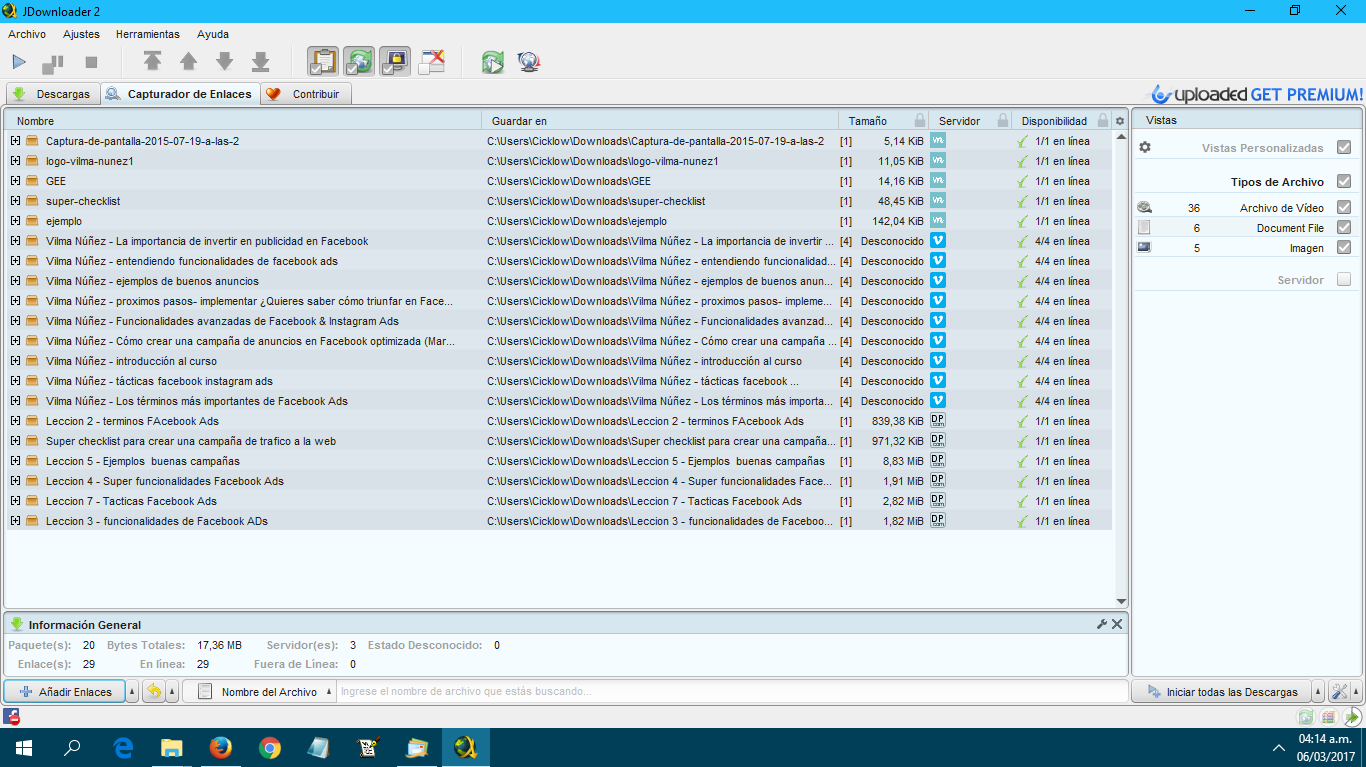Viewport: 1366px width, 767px height.
Task: Expand Vilma Núñez - ejemplos de buenos anuncios
Action: [x=15, y=281]
